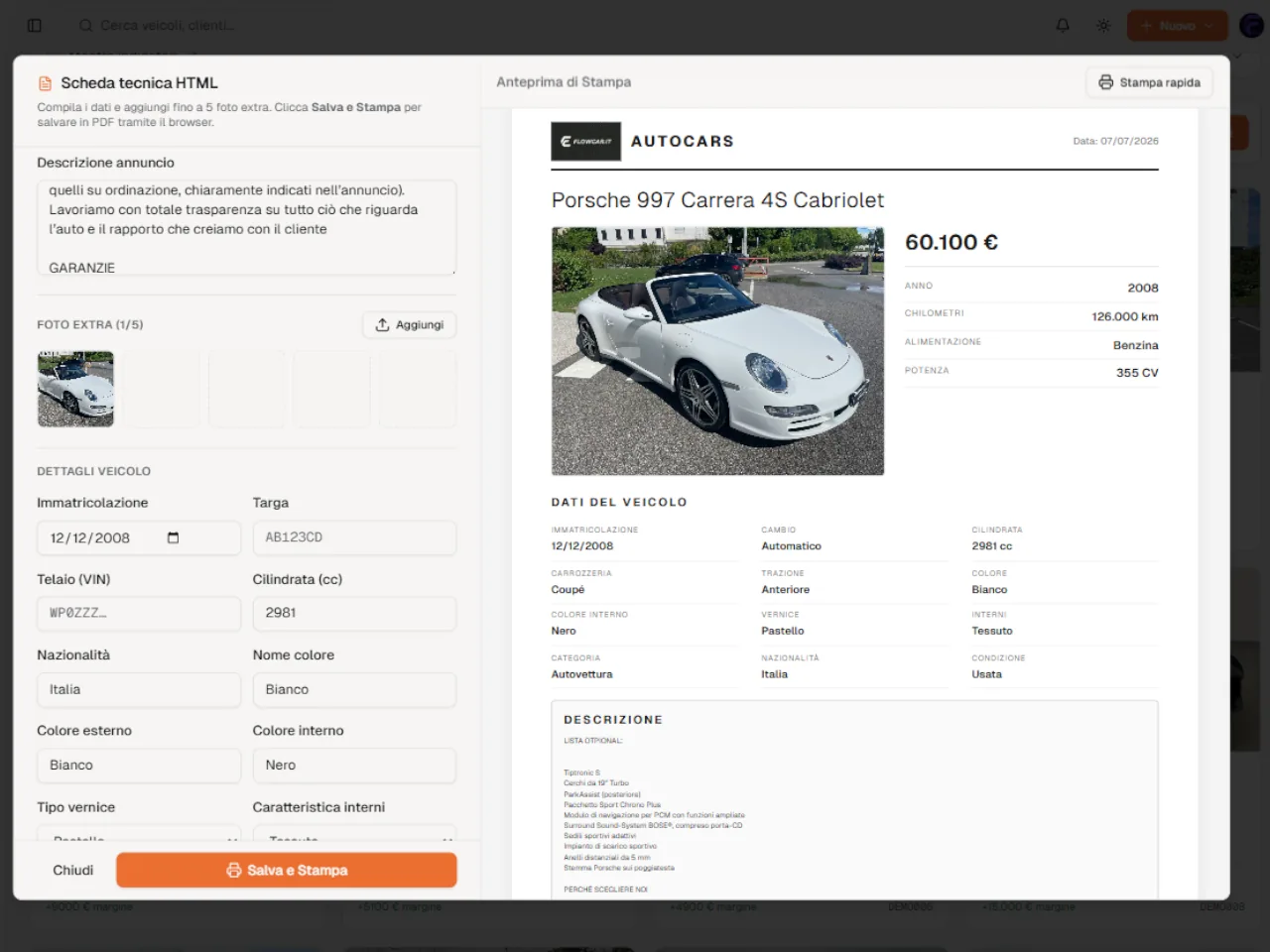This screenshot has width=1270, height=952.
Task: Click the price '60.100 €' in preview
Action: 952,242
